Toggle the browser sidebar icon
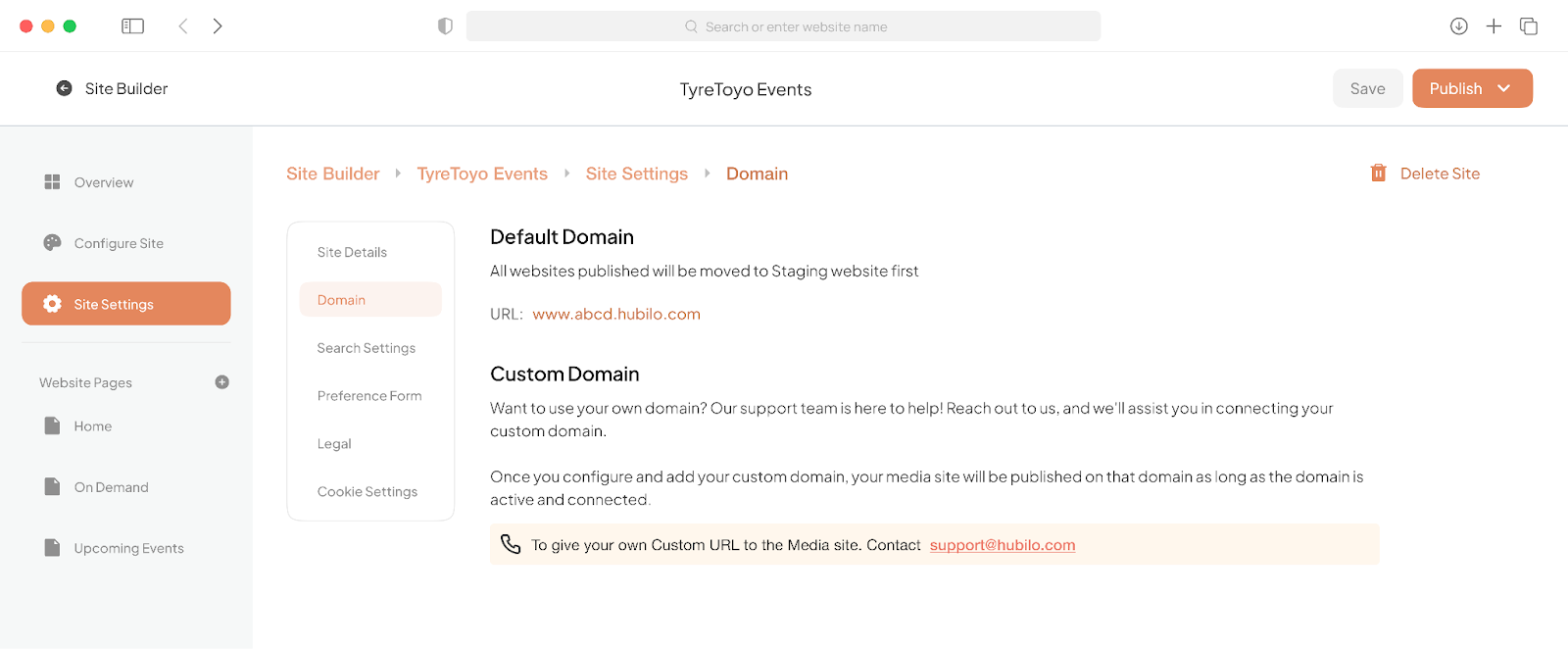 tap(132, 26)
